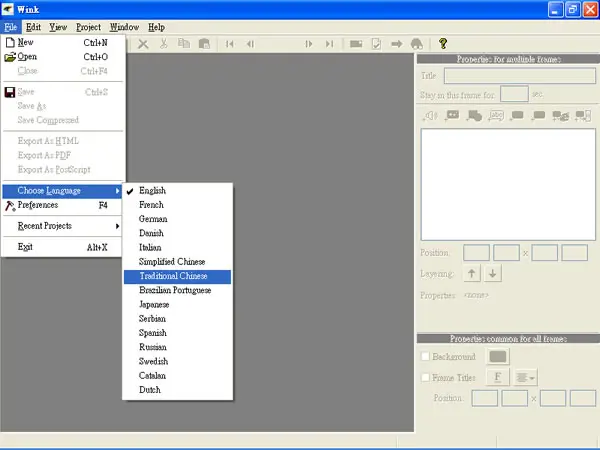600x450 pixels.
Task: Click the Frame Titles font F button
Action: click(498, 377)
